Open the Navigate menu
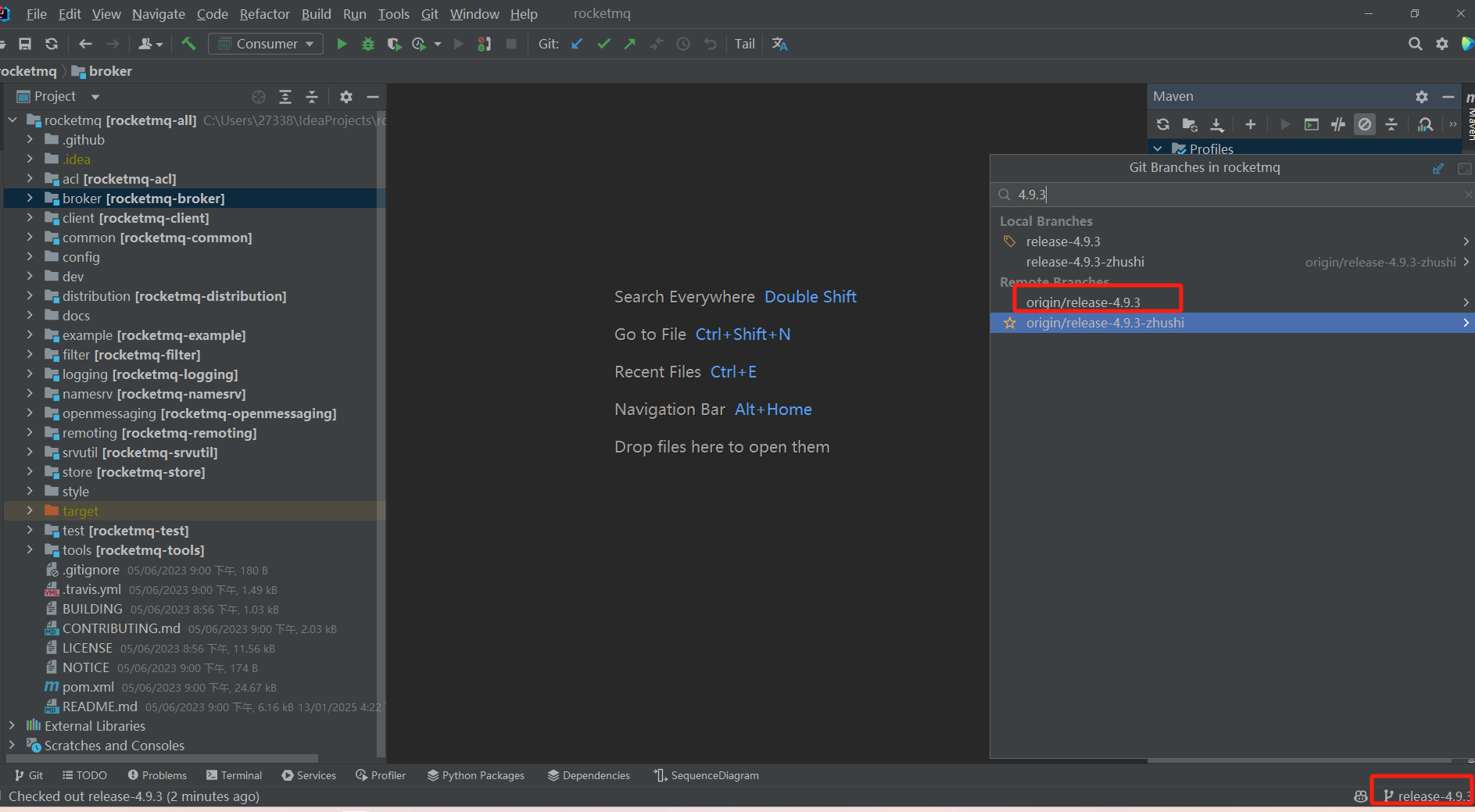Viewport: 1475px width, 812px height. pos(159,14)
